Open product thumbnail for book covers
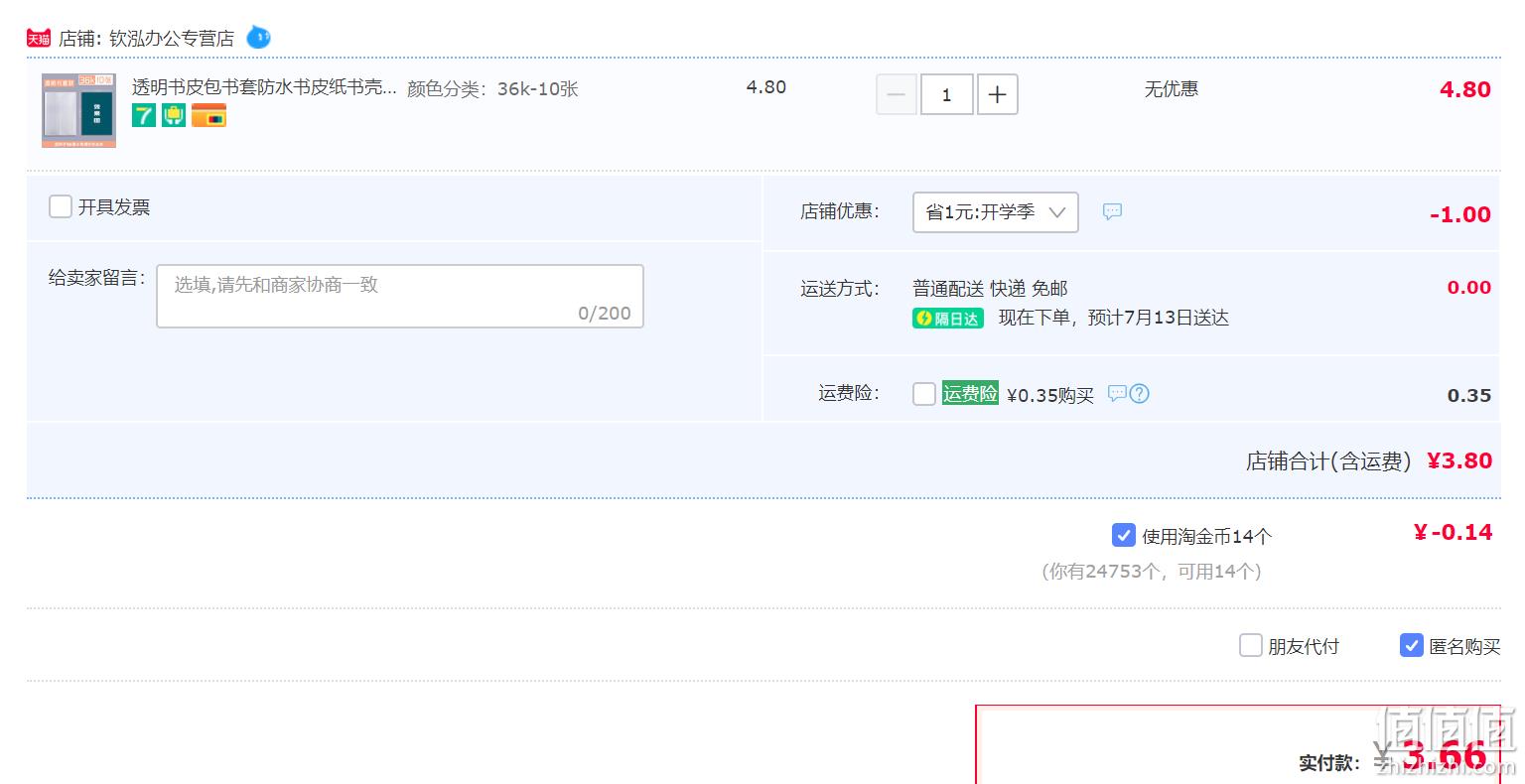The image size is (1525, 784). point(78,110)
